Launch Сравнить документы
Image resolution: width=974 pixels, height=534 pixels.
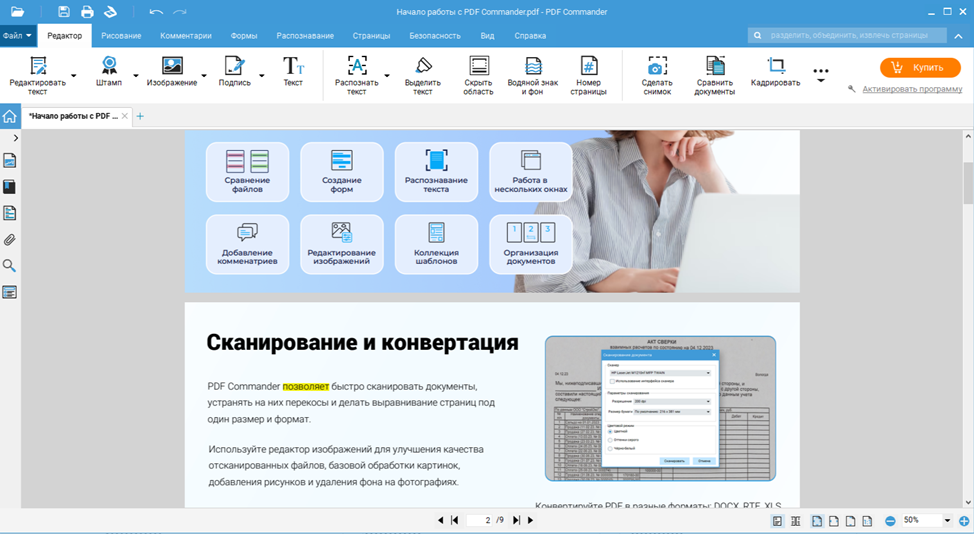tap(714, 75)
